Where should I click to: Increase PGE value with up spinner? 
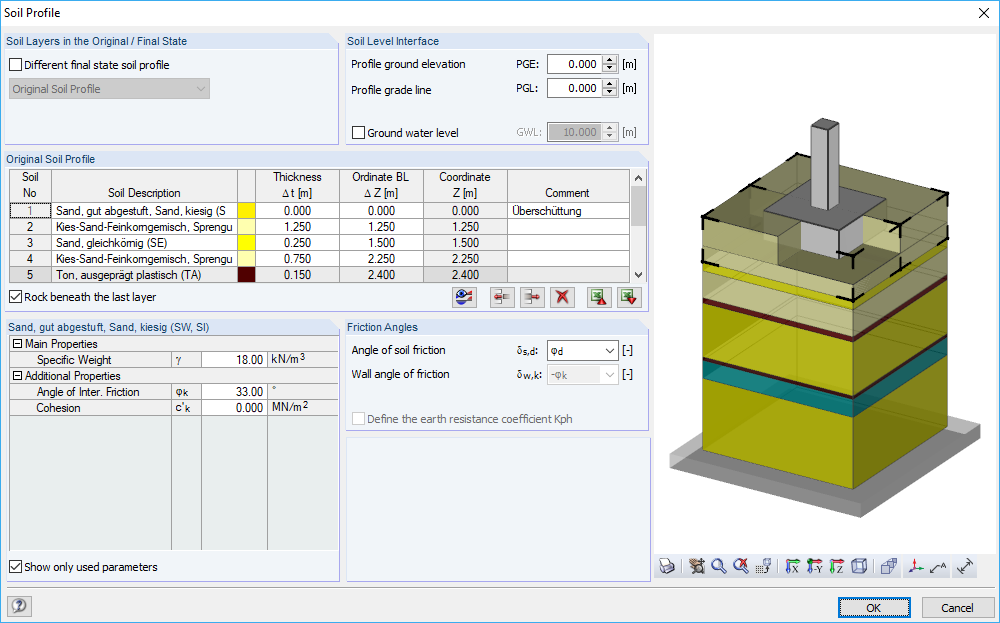[610, 60]
